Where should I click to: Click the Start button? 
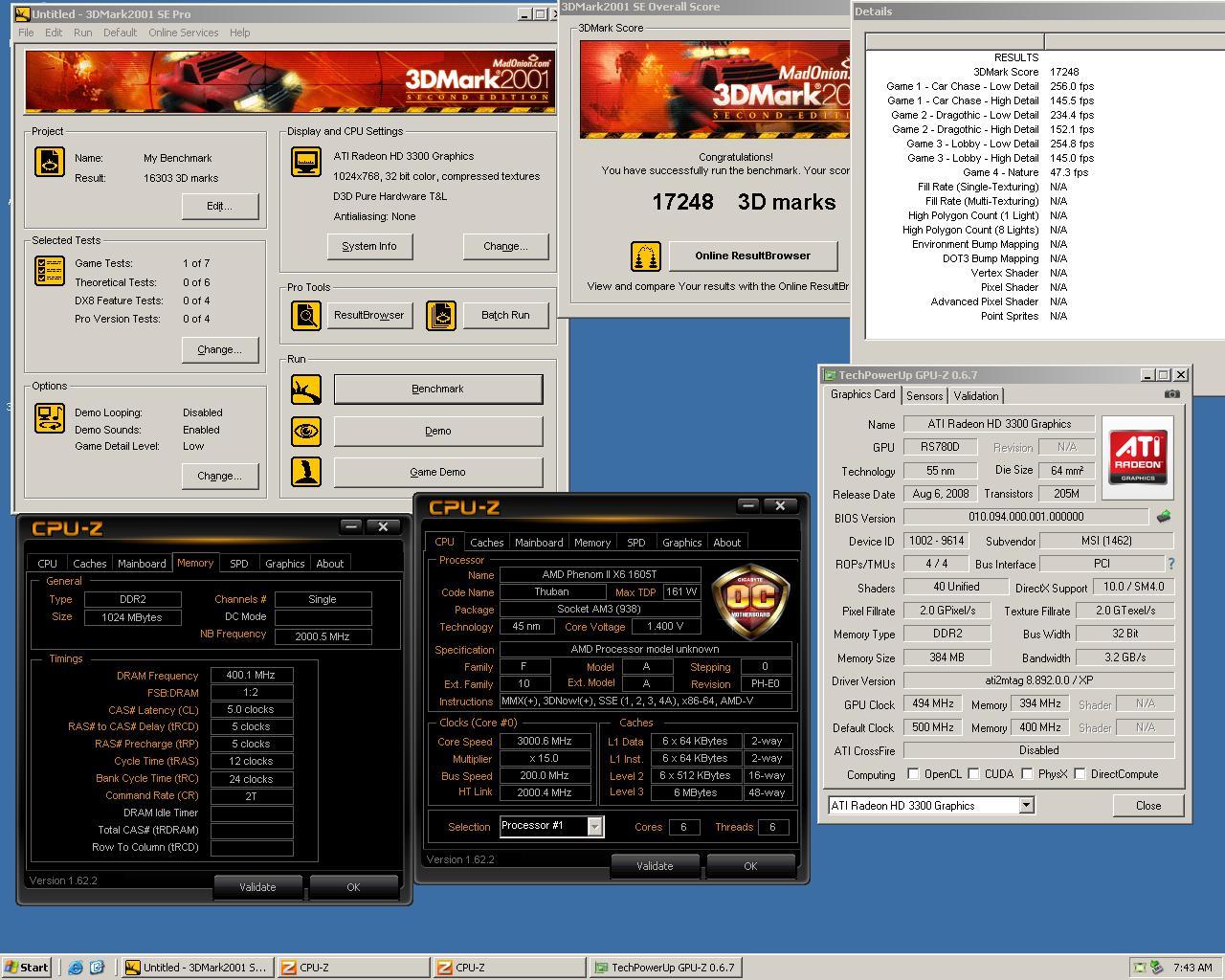27,968
